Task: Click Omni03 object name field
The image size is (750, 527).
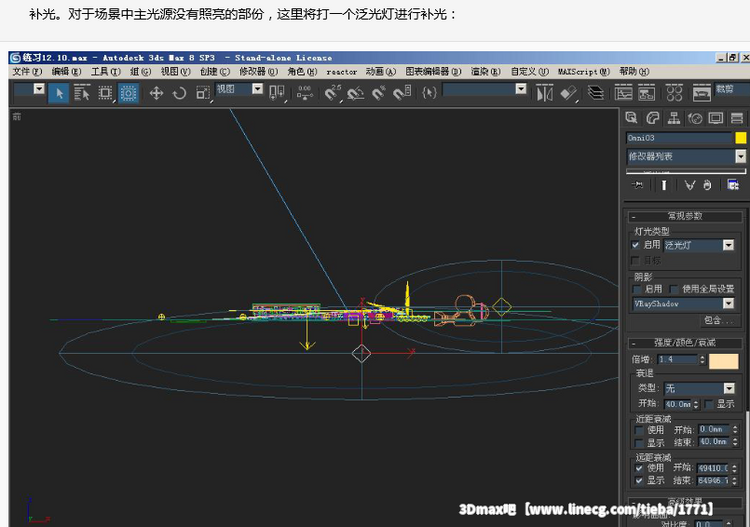Action: pos(679,138)
